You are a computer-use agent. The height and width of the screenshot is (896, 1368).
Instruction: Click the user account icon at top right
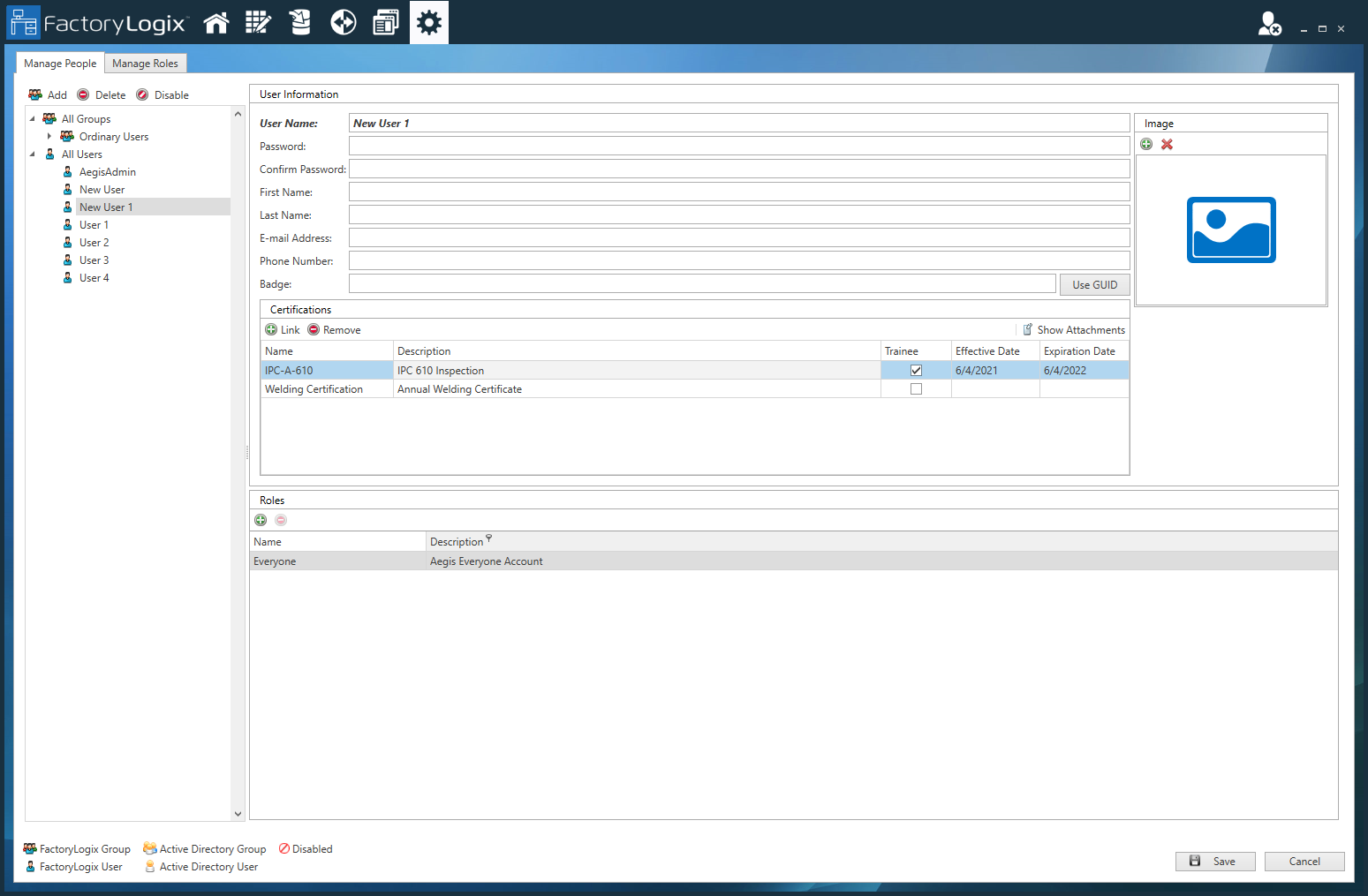(x=1269, y=24)
